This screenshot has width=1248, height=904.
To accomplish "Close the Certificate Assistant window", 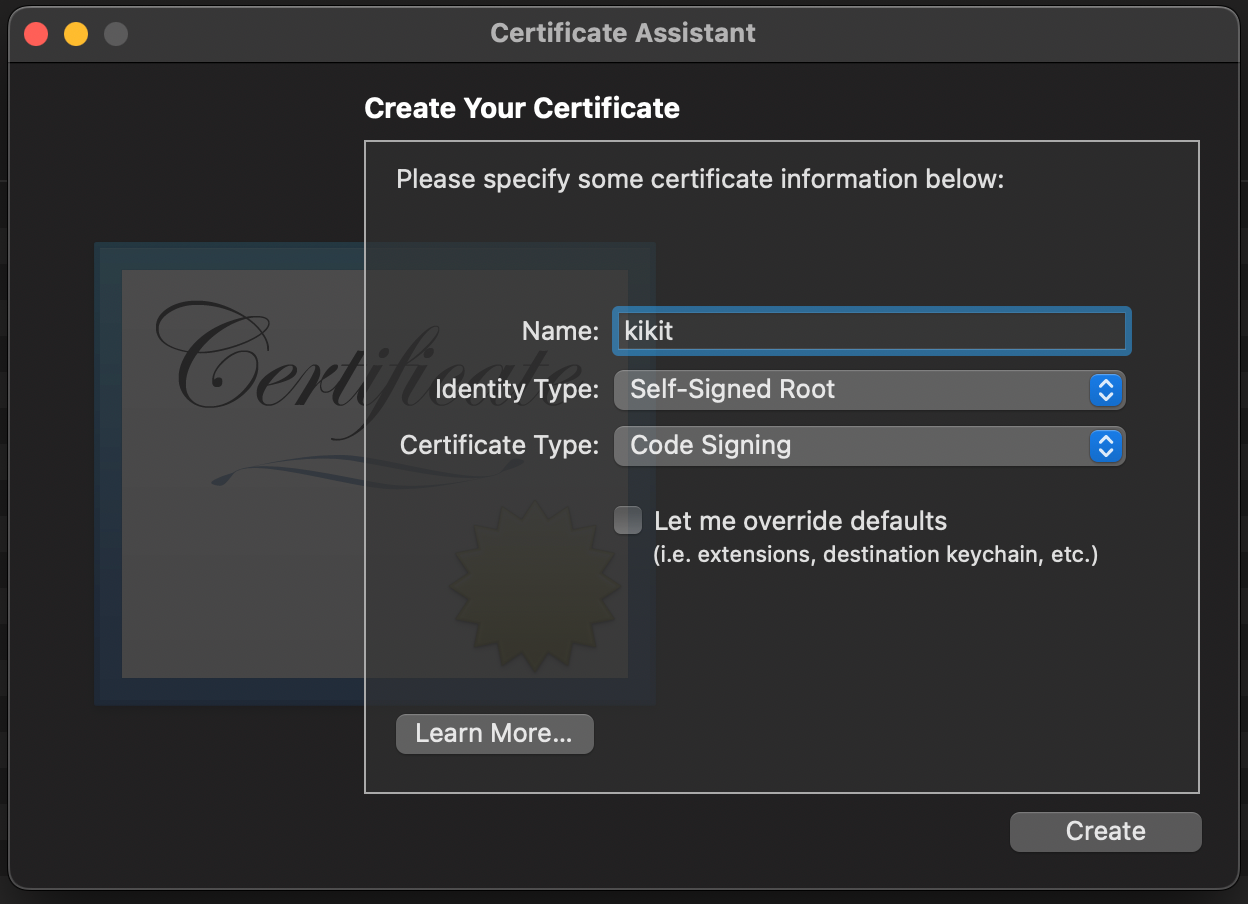I will 36,34.
